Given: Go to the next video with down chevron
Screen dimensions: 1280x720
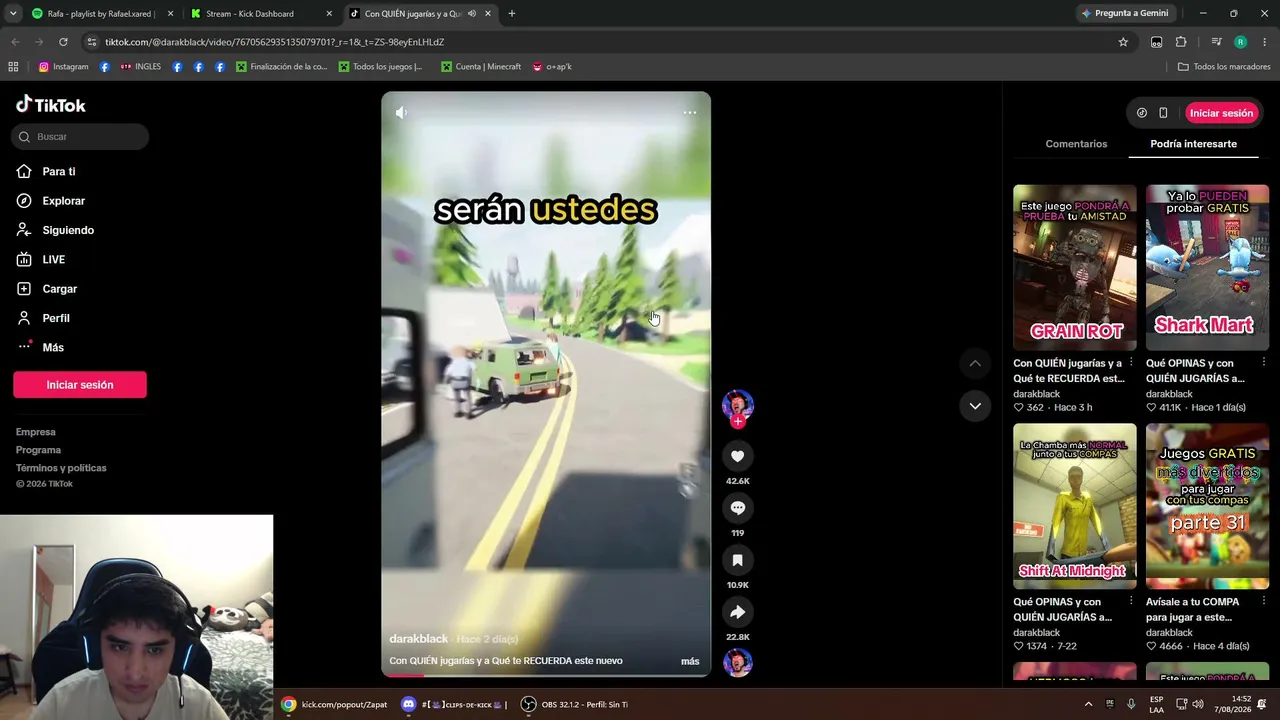Looking at the screenshot, I should (x=975, y=406).
